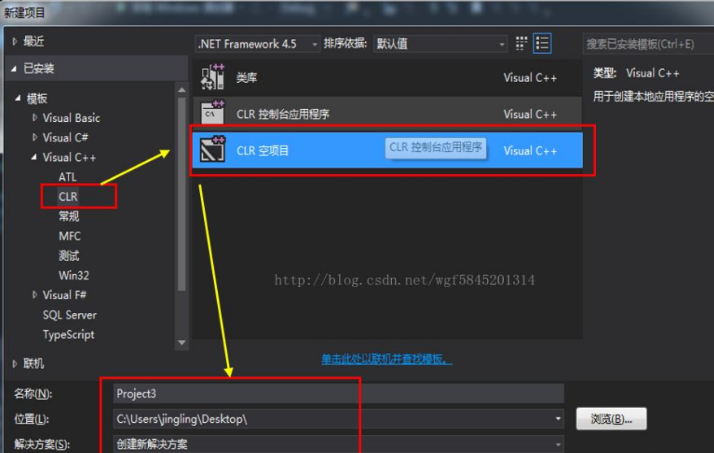Collapse Visual C++ templates node
Screen dimensions: 714x453
pyautogui.click(x=34, y=157)
